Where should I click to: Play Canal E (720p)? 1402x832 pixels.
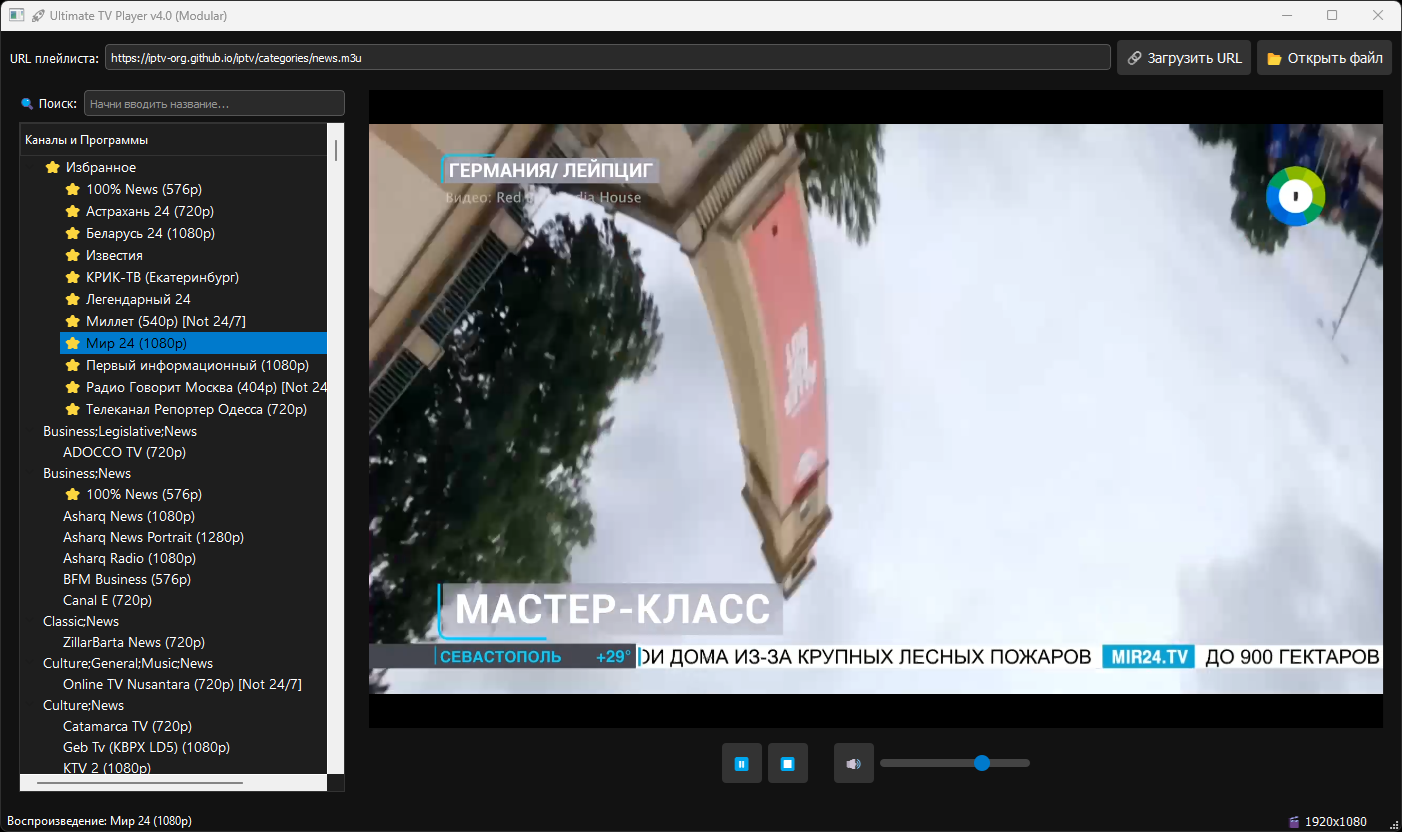108,600
